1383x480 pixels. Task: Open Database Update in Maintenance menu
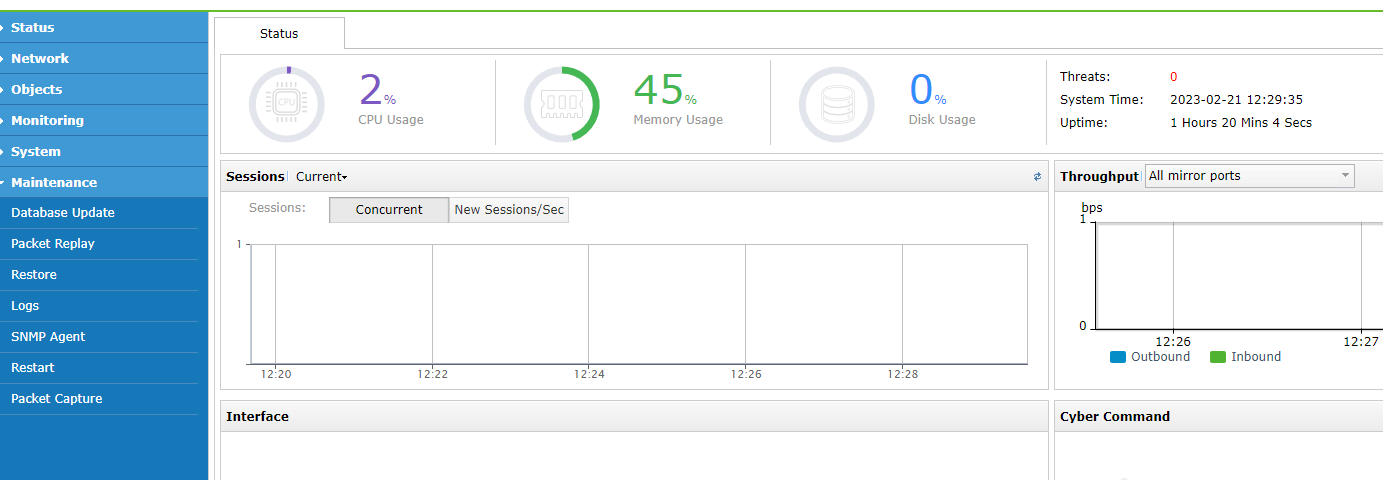[99, 213]
